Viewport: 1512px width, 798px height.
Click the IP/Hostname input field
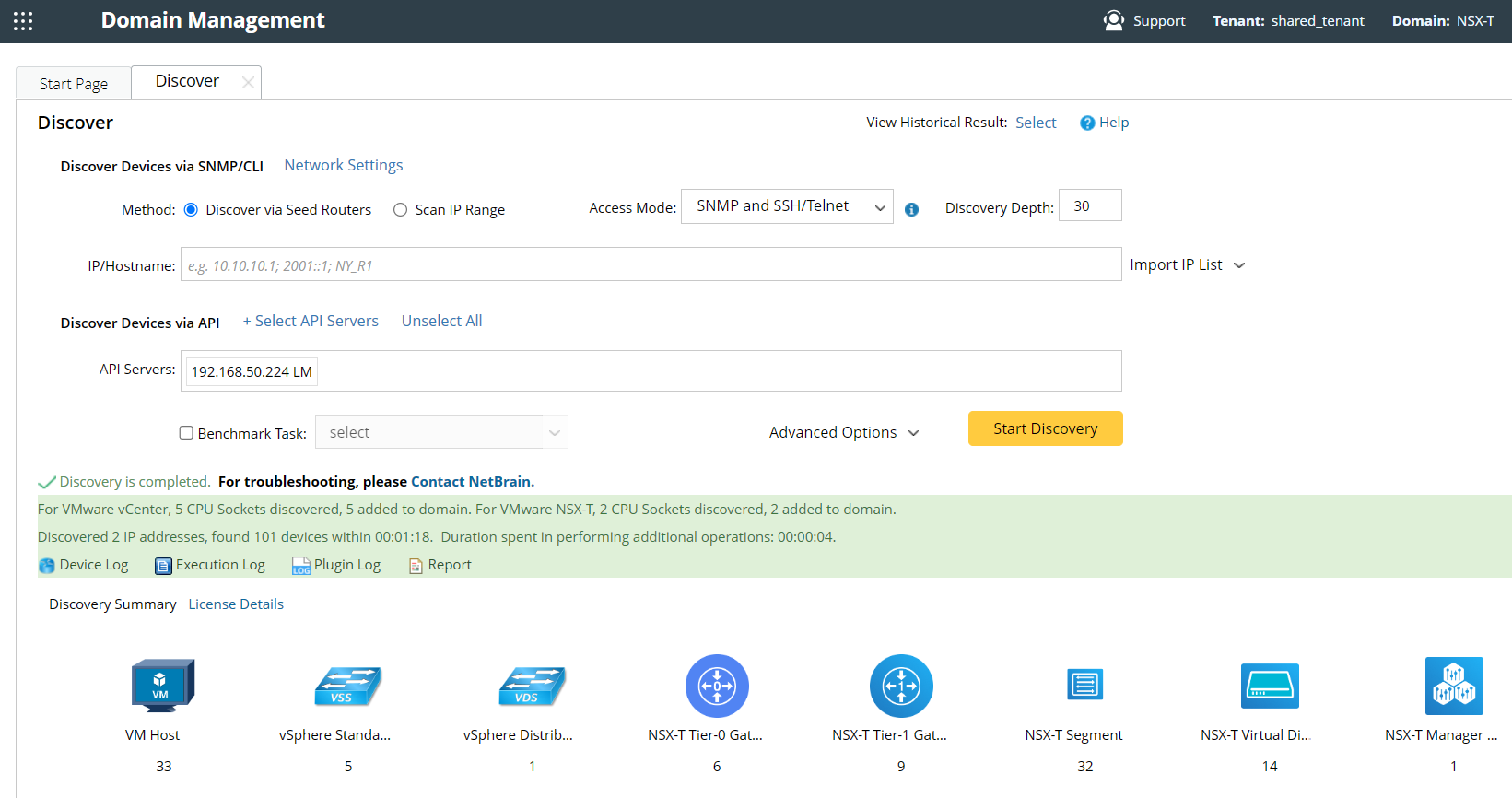651,264
